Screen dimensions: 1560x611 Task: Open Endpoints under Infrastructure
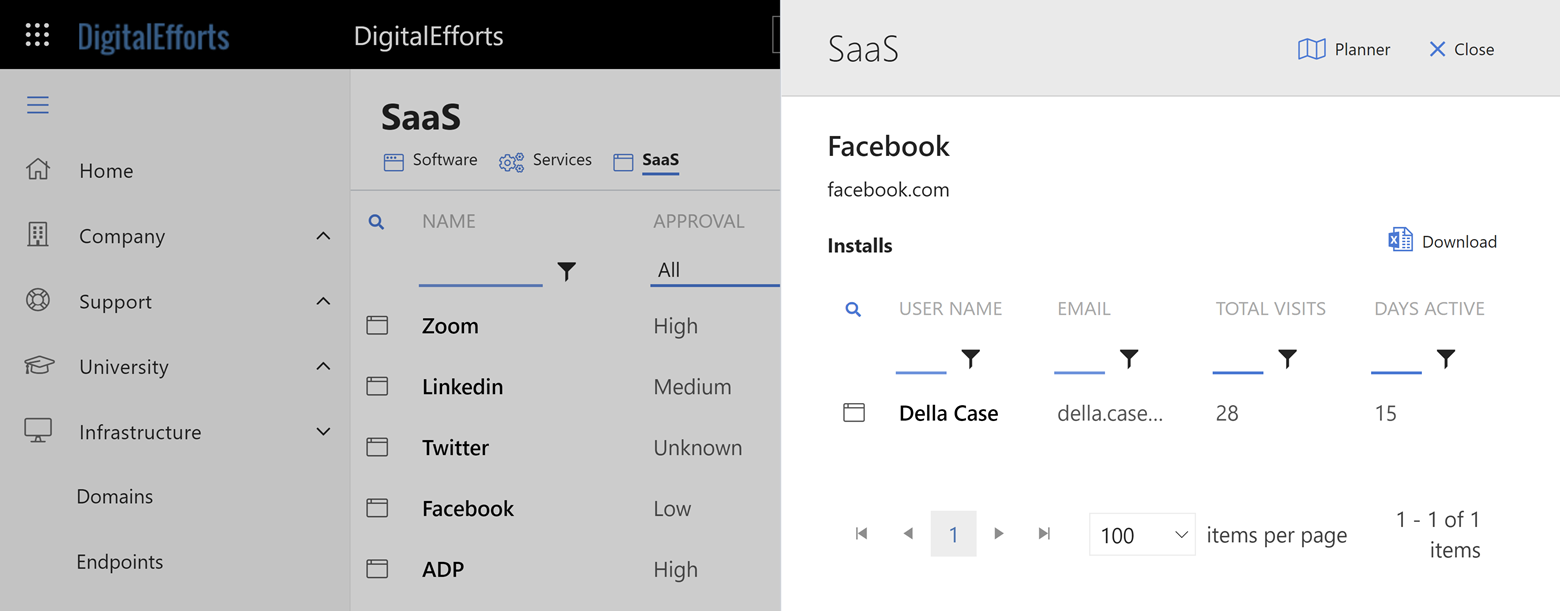[x=120, y=562]
